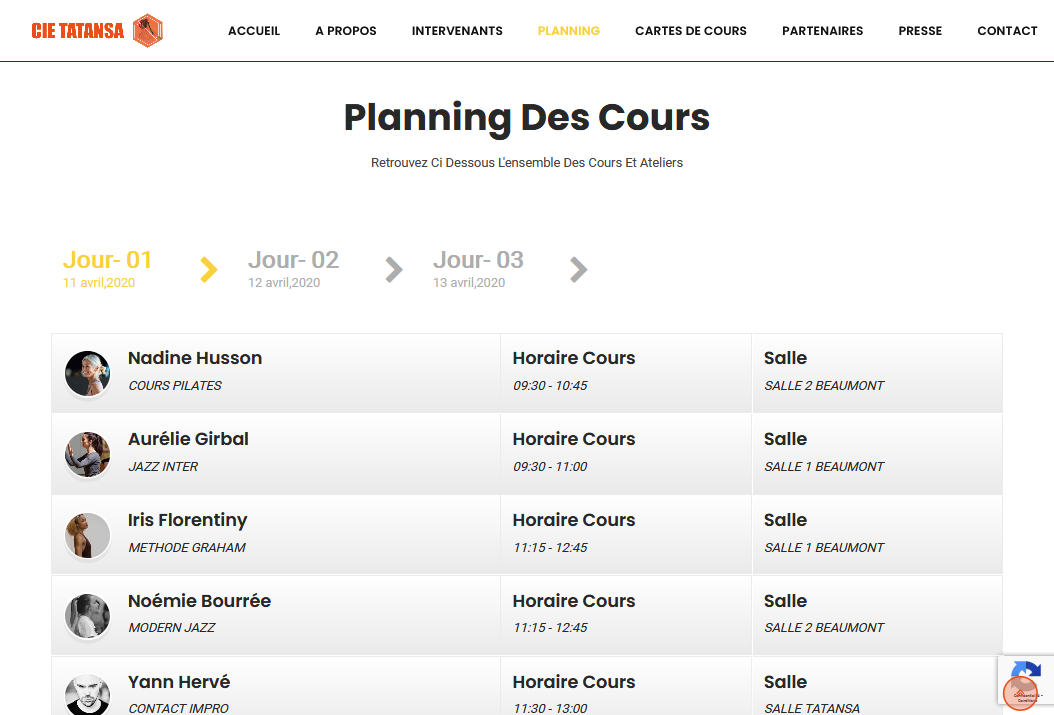Image resolution: width=1054 pixels, height=715 pixels.
Task: Click the round orange scroll-to-top button
Action: (1021, 692)
